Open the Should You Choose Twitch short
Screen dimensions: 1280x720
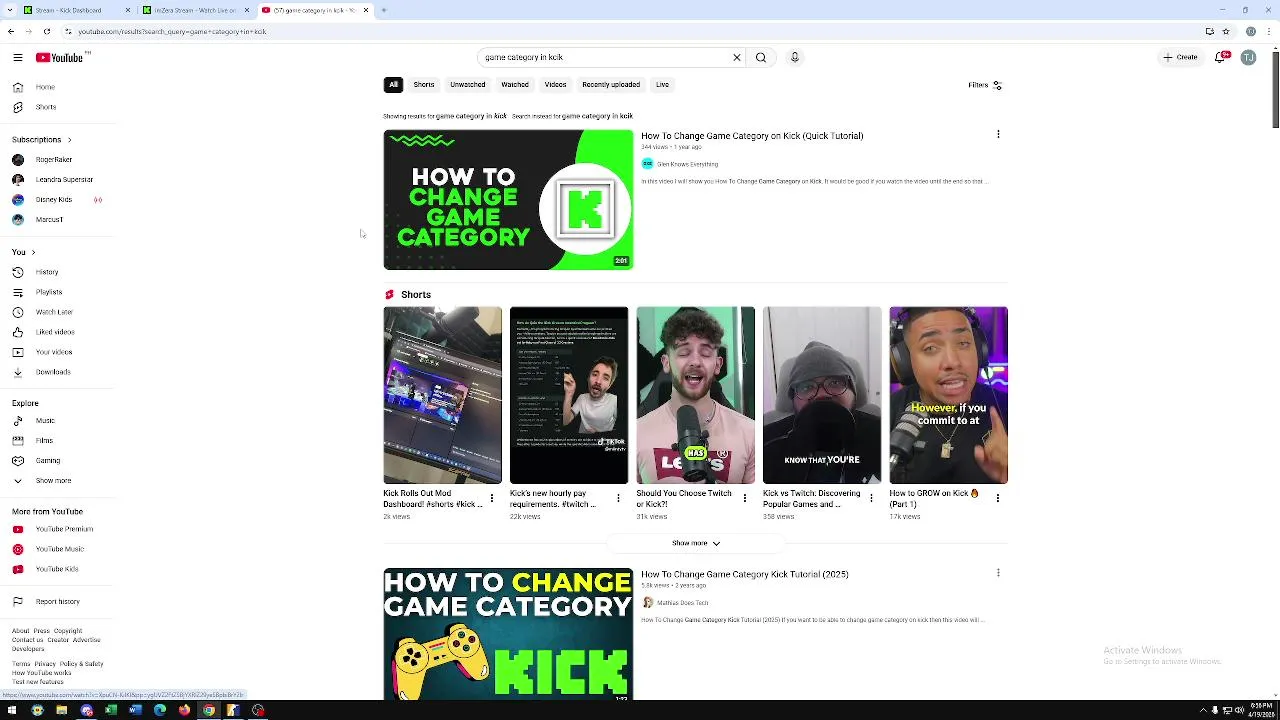[x=696, y=395]
